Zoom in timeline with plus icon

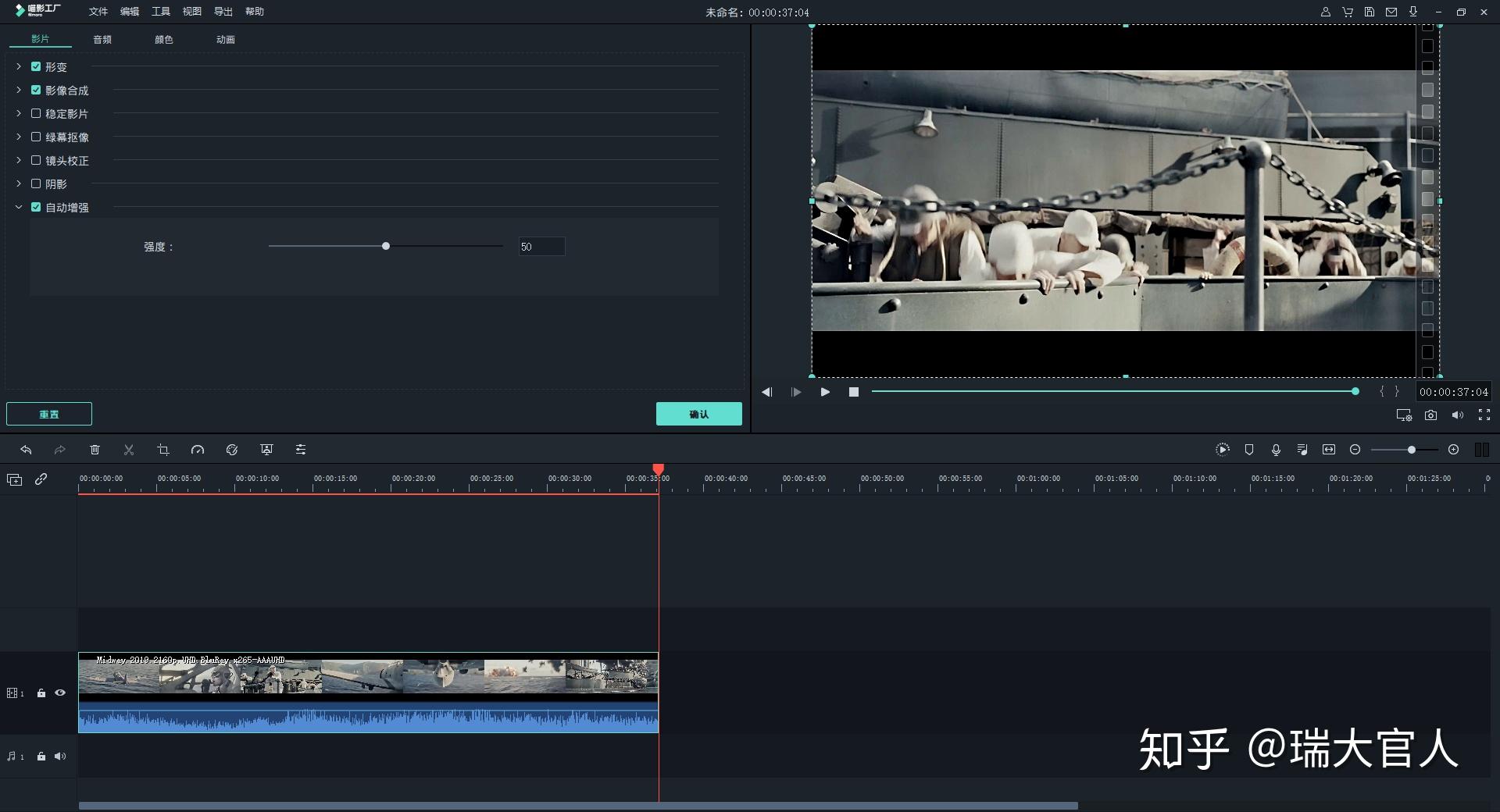coord(1453,450)
